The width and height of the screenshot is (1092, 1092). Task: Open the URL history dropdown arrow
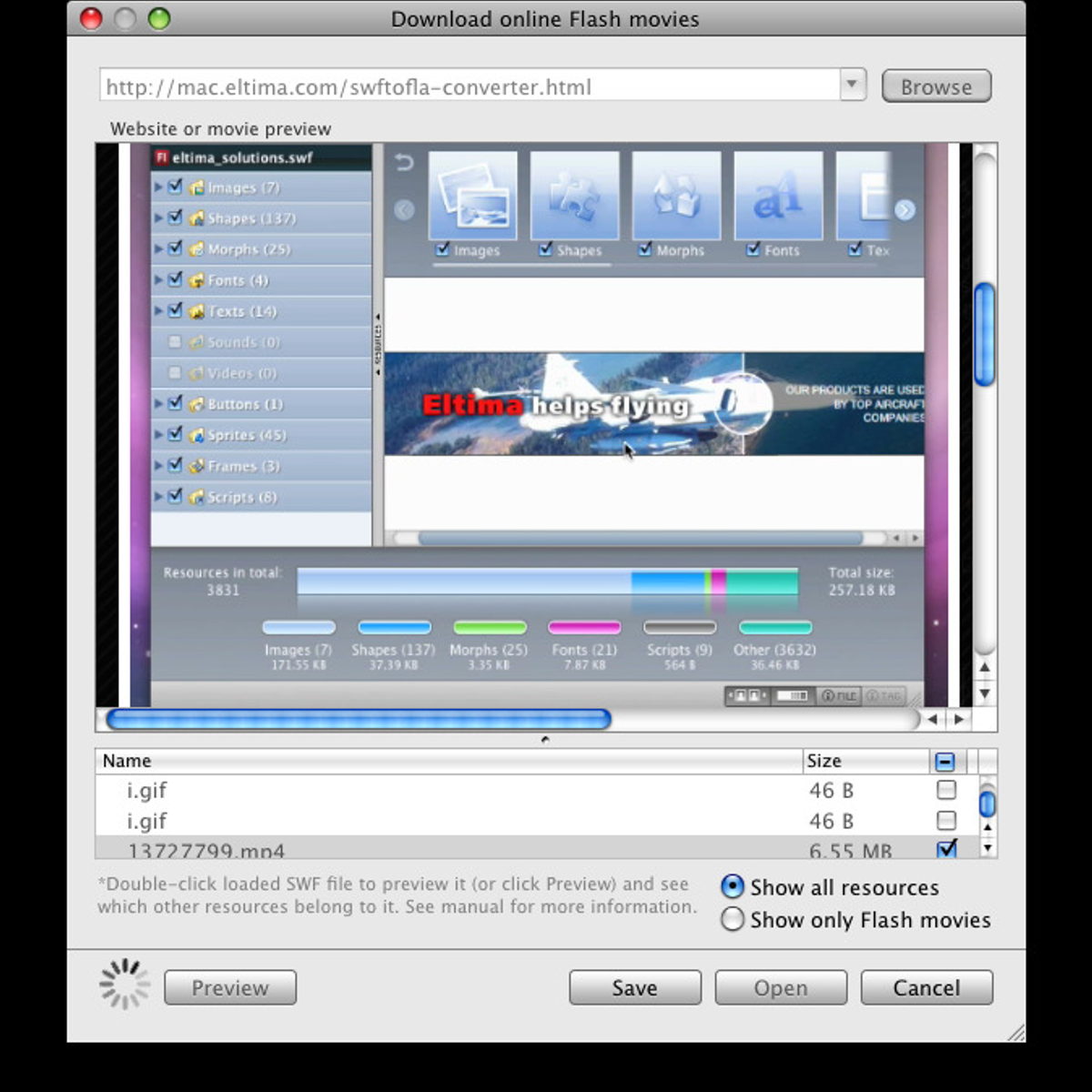click(852, 85)
